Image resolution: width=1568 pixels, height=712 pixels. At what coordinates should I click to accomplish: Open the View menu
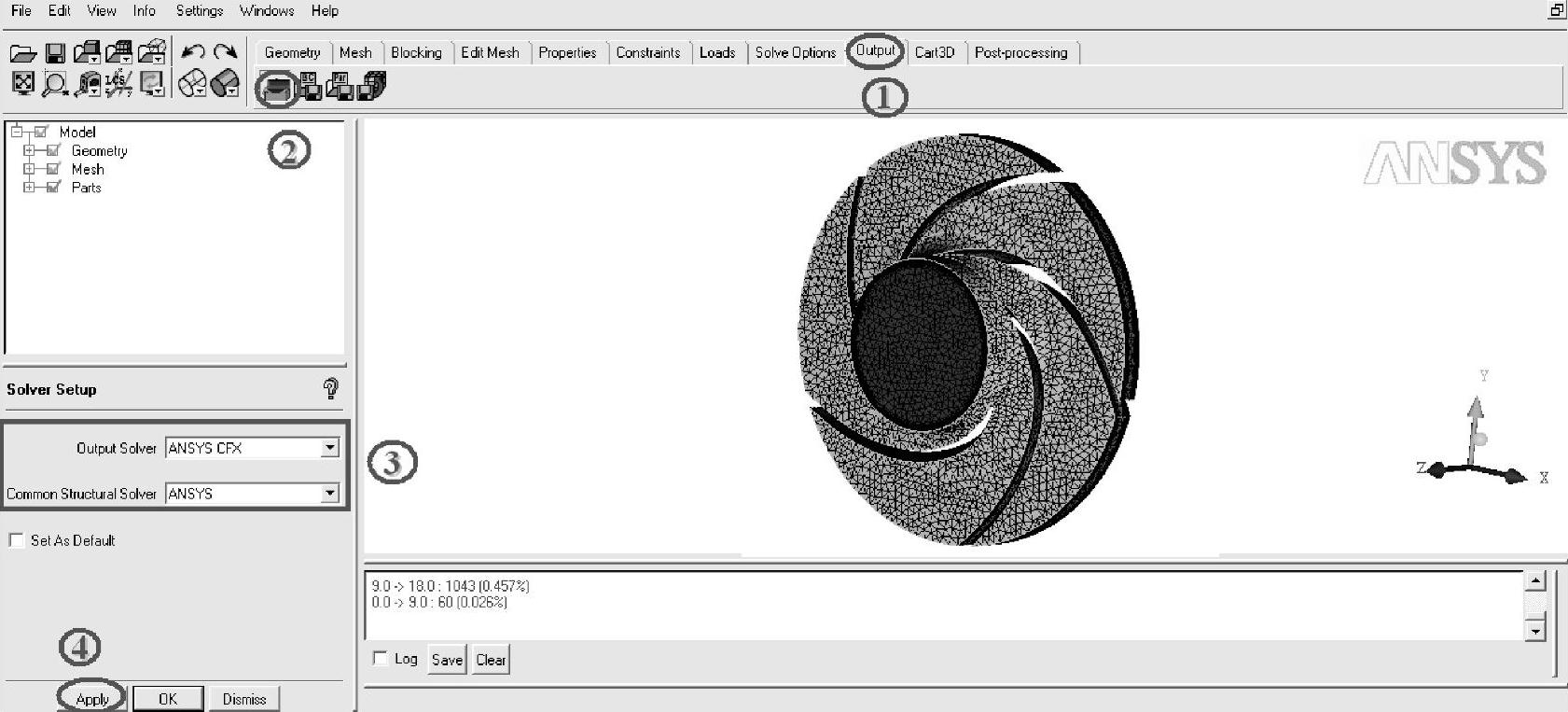(102, 10)
